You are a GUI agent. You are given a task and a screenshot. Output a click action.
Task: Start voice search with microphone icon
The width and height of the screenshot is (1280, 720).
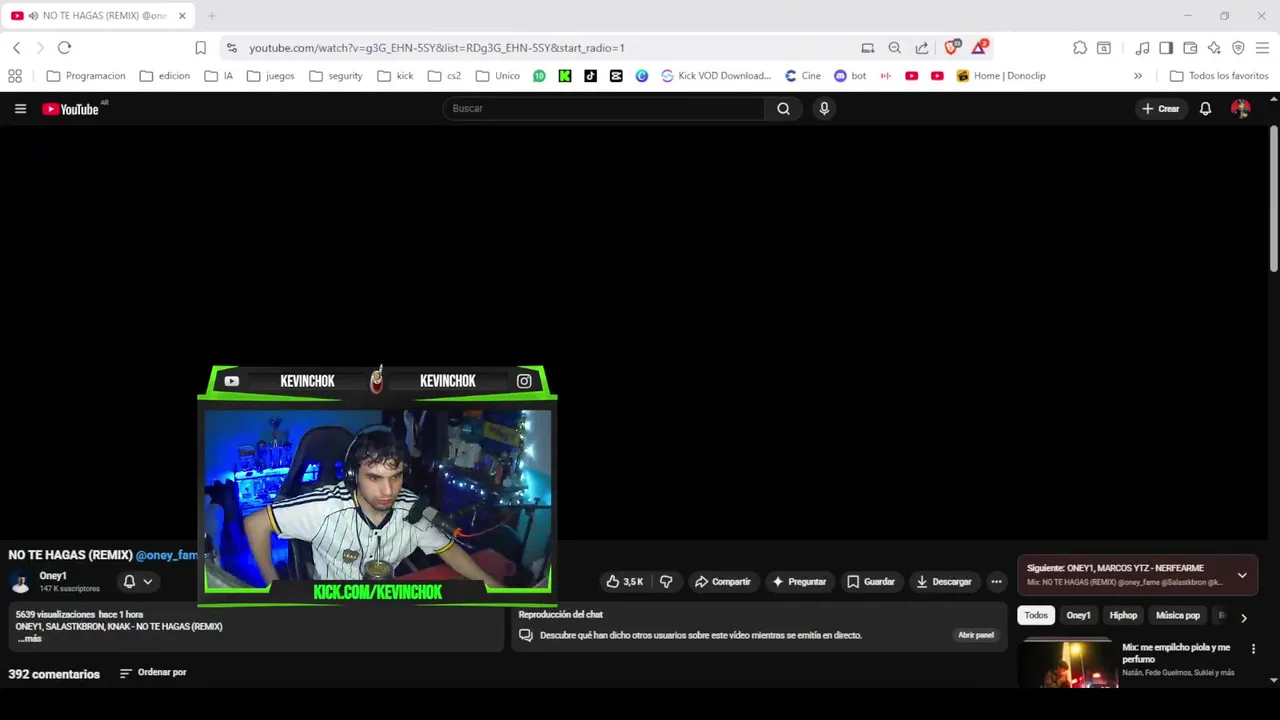coord(824,108)
